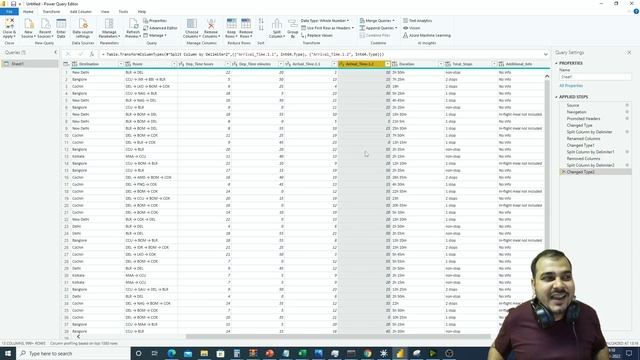Image resolution: width=640 pixels, height=360 pixels.
Task: Switch to the Tools ribbon tab
Action: click(x=123, y=11)
